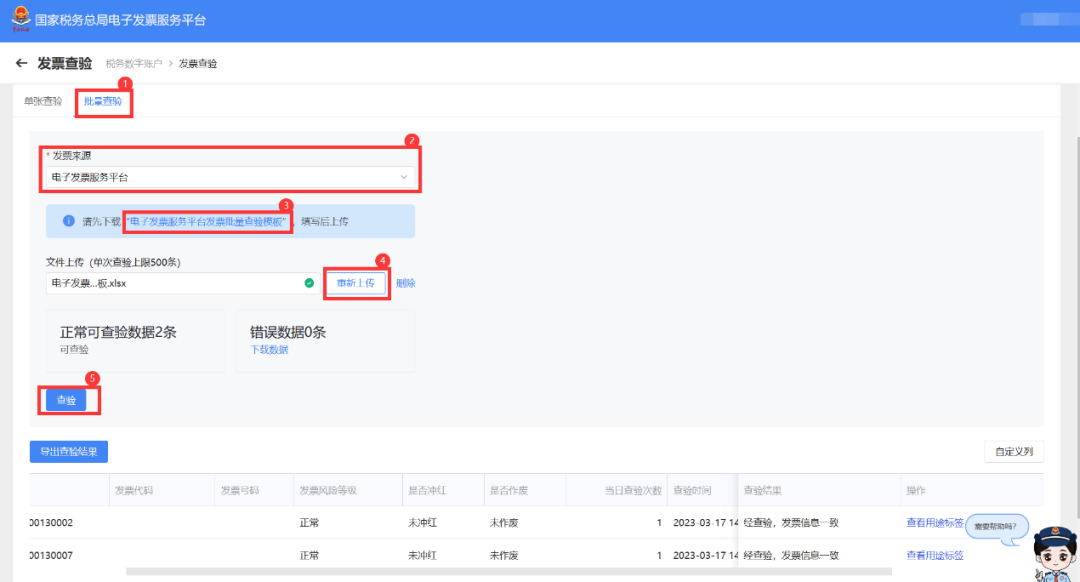The width and height of the screenshot is (1080, 582).
Task: Click 查看用途标签 in the 00130007 row
Action: click(x=935, y=555)
